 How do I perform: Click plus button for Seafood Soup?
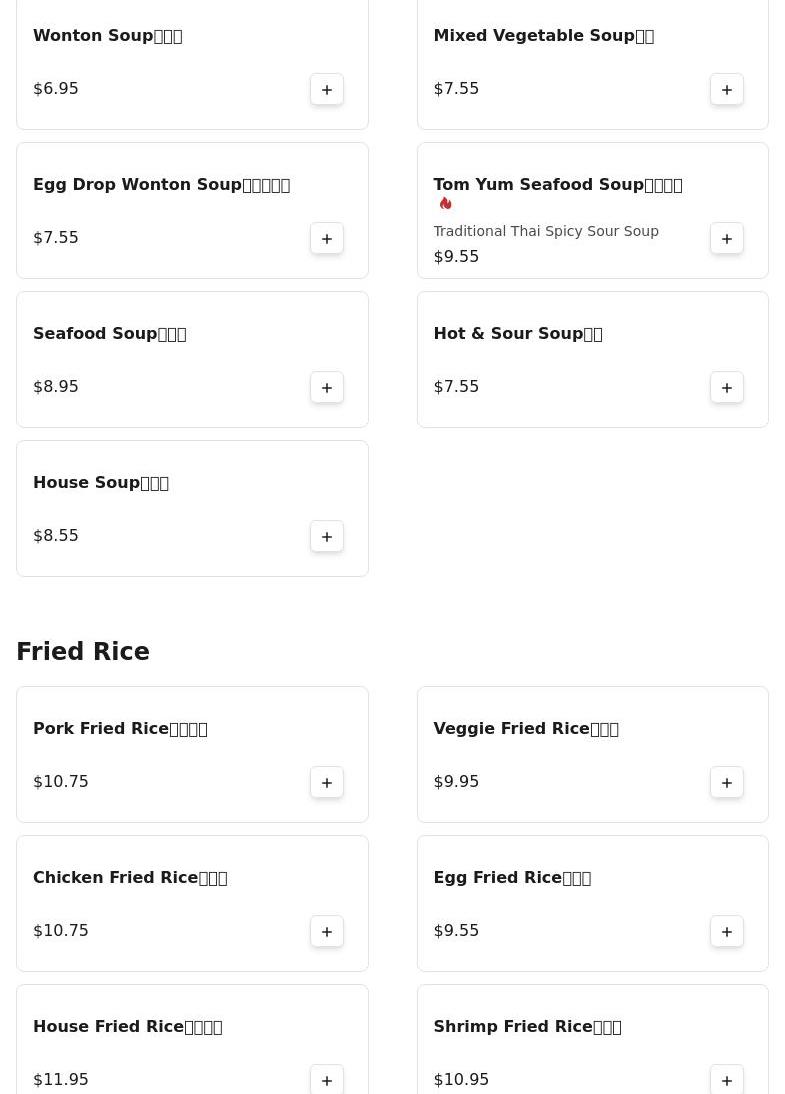327,387
